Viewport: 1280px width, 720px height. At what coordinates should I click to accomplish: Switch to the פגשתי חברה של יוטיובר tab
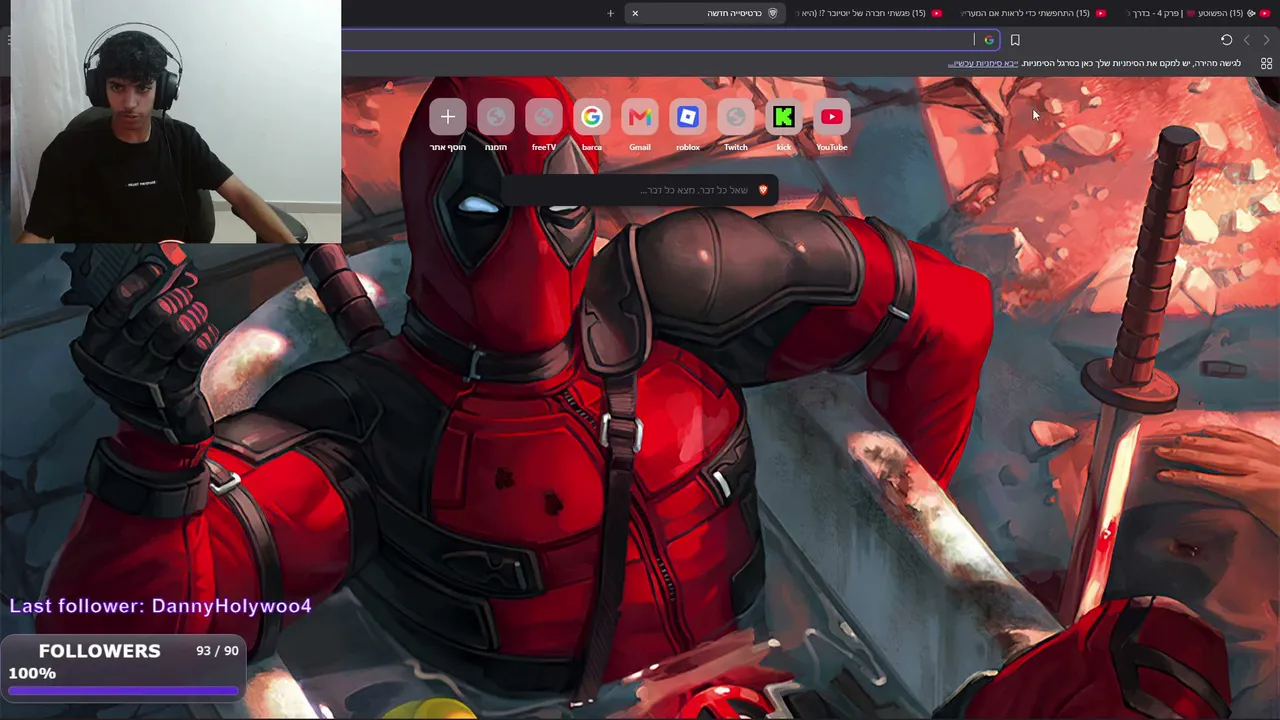(x=868, y=13)
